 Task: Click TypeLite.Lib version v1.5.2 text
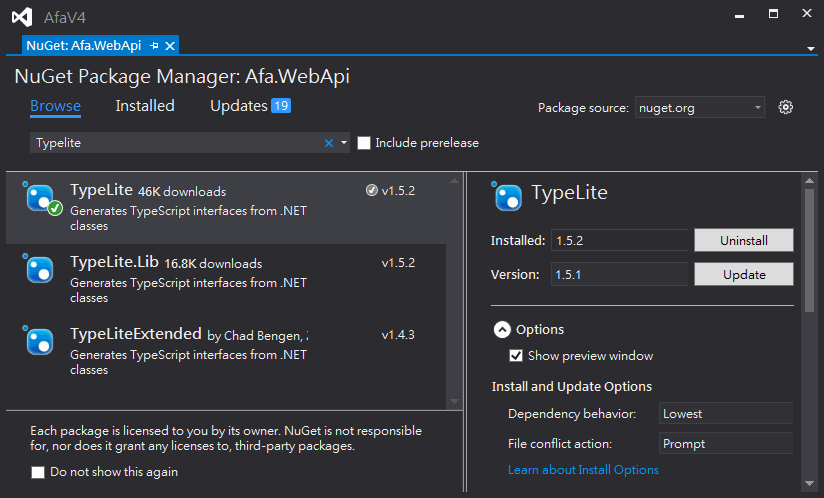pyautogui.click(x=398, y=263)
